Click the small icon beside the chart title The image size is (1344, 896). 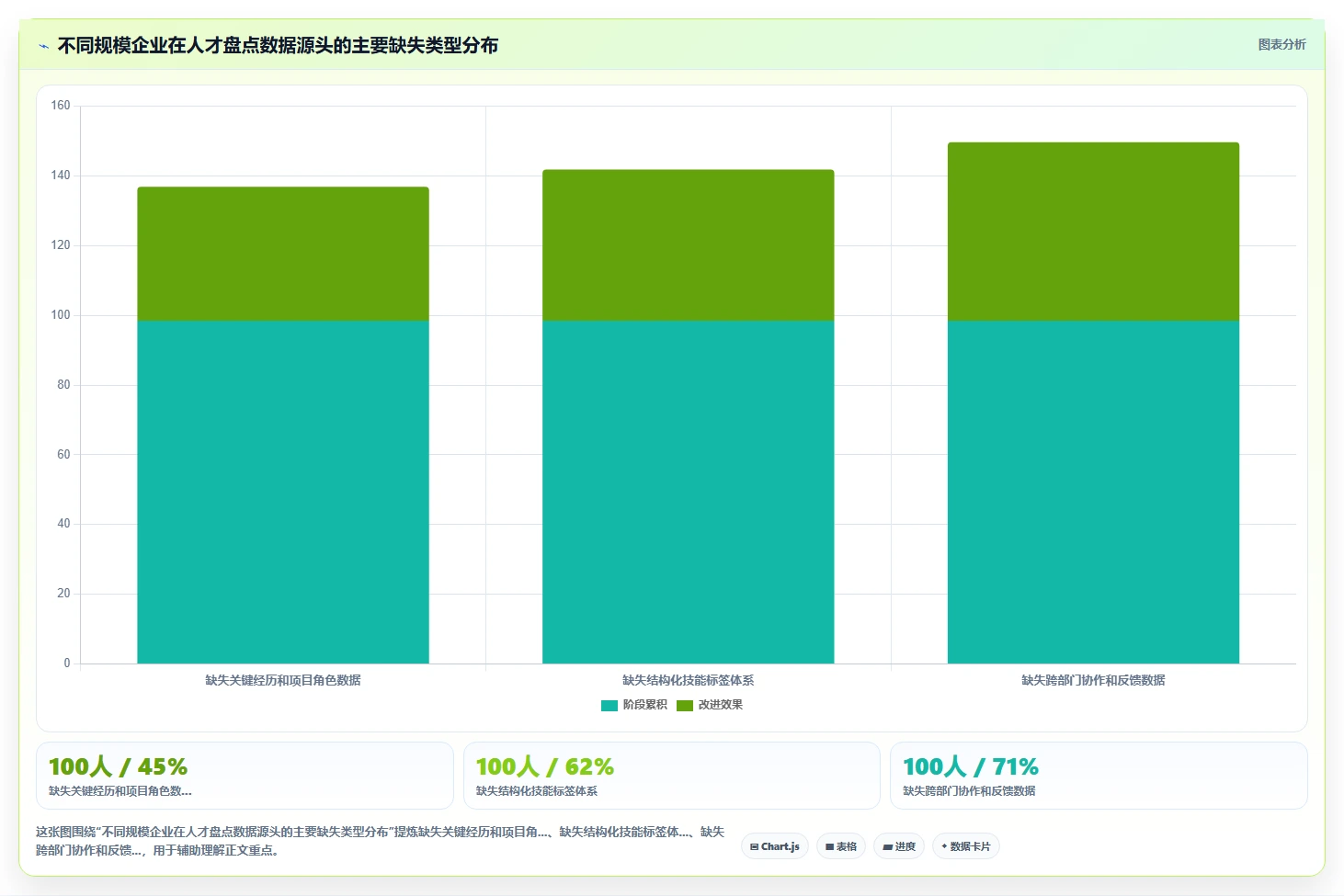(43, 46)
